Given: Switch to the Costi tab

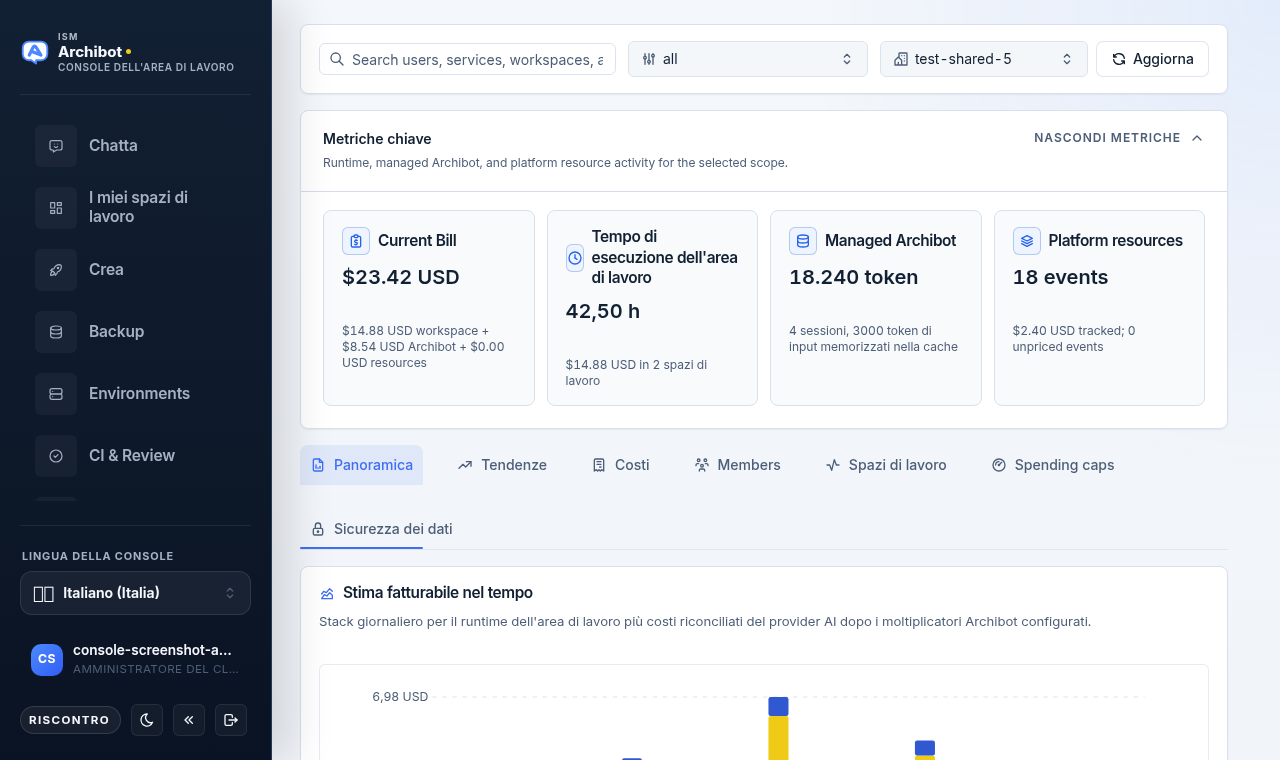Looking at the screenshot, I should pyautogui.click(x=621, y=465).
